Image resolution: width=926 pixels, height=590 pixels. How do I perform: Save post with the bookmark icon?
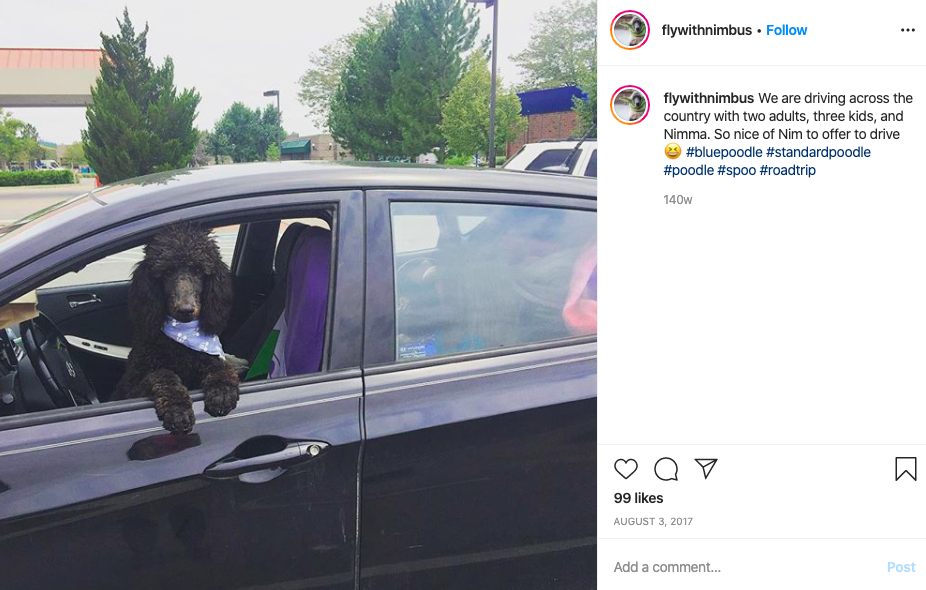[x=905, y=469]
